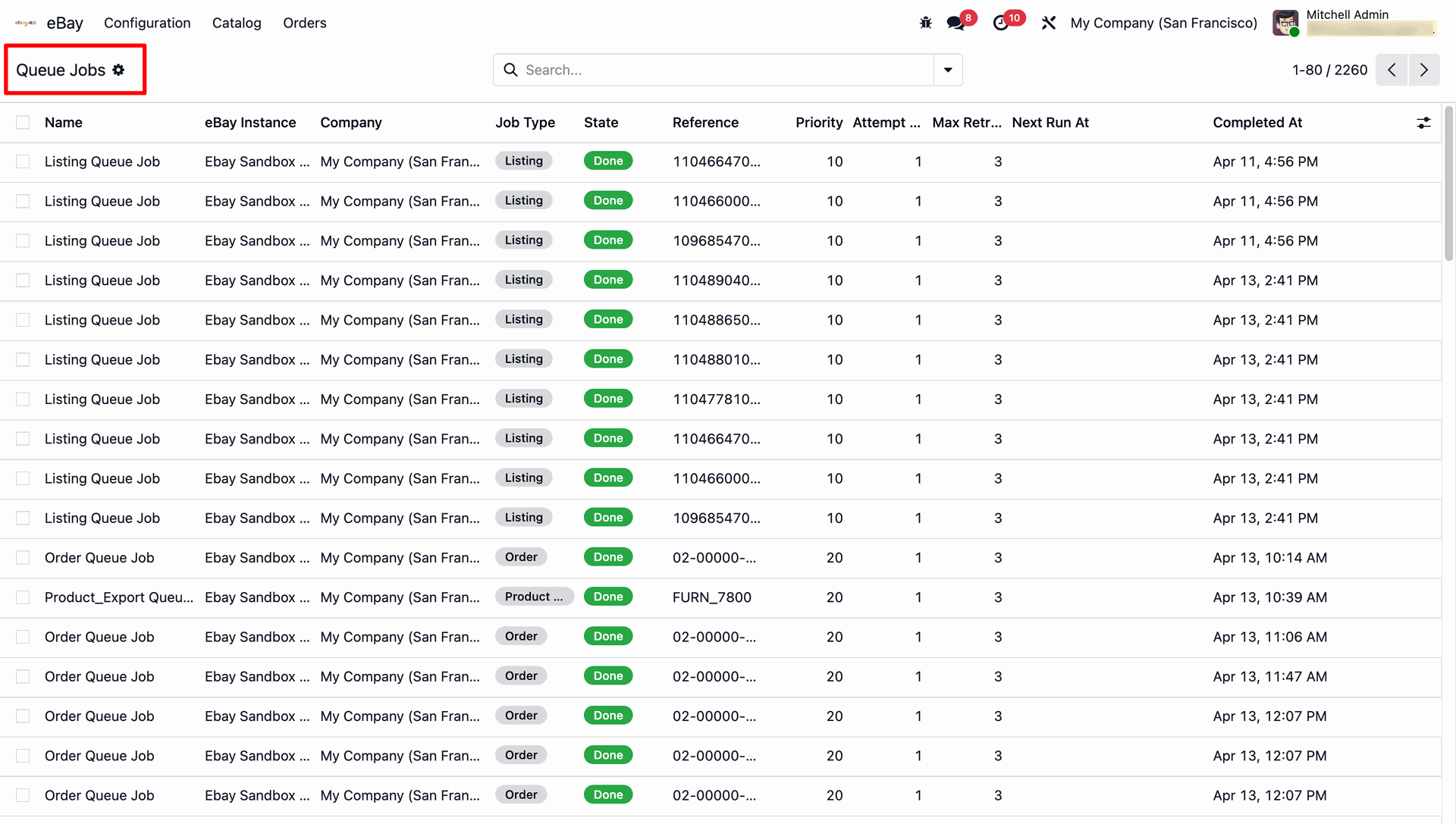Click Done badge in Product_Export row
The image size is (1456, 824).
point(608,597)
